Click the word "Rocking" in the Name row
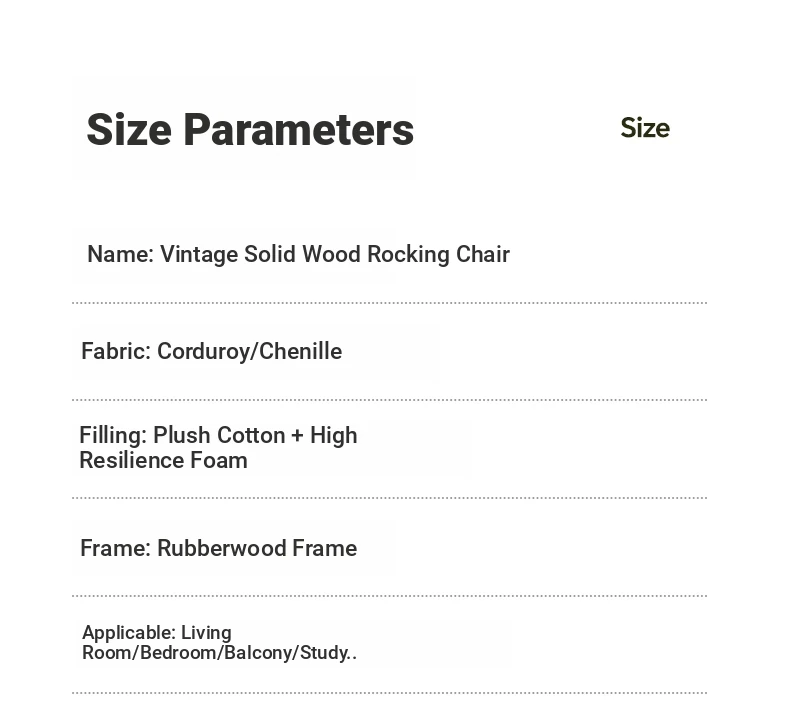Viewport: 790px width, 726px height. click(408, 255)
